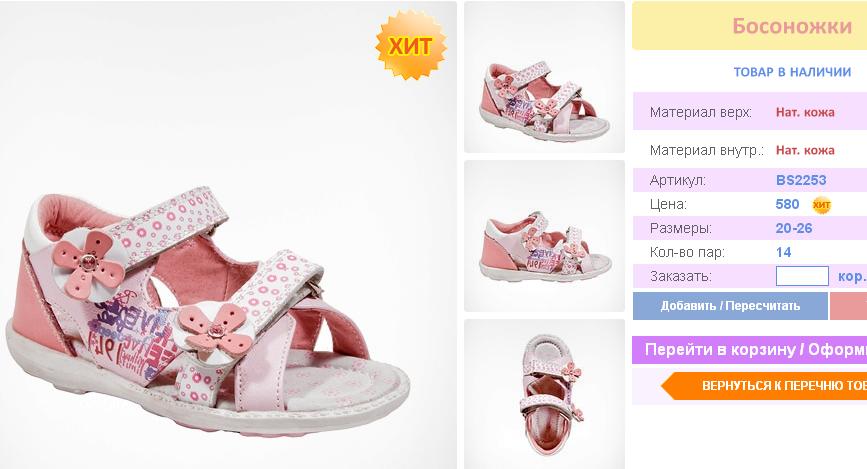Click ВЕРНУТЬСЯ К ПЕРЕЧНЮ orange arrow button

coord(764,385)
